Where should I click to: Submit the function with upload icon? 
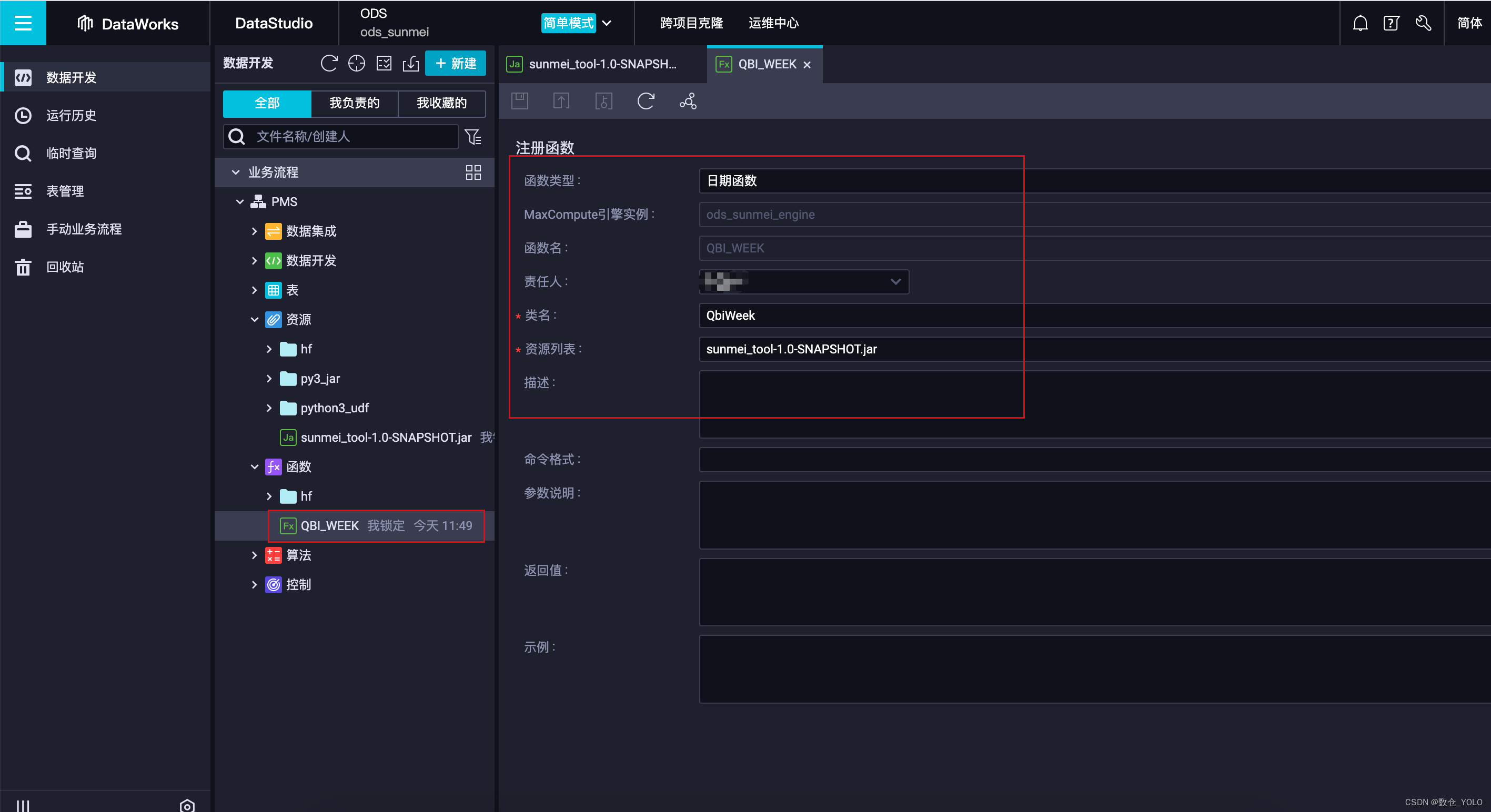click(561, 101)
